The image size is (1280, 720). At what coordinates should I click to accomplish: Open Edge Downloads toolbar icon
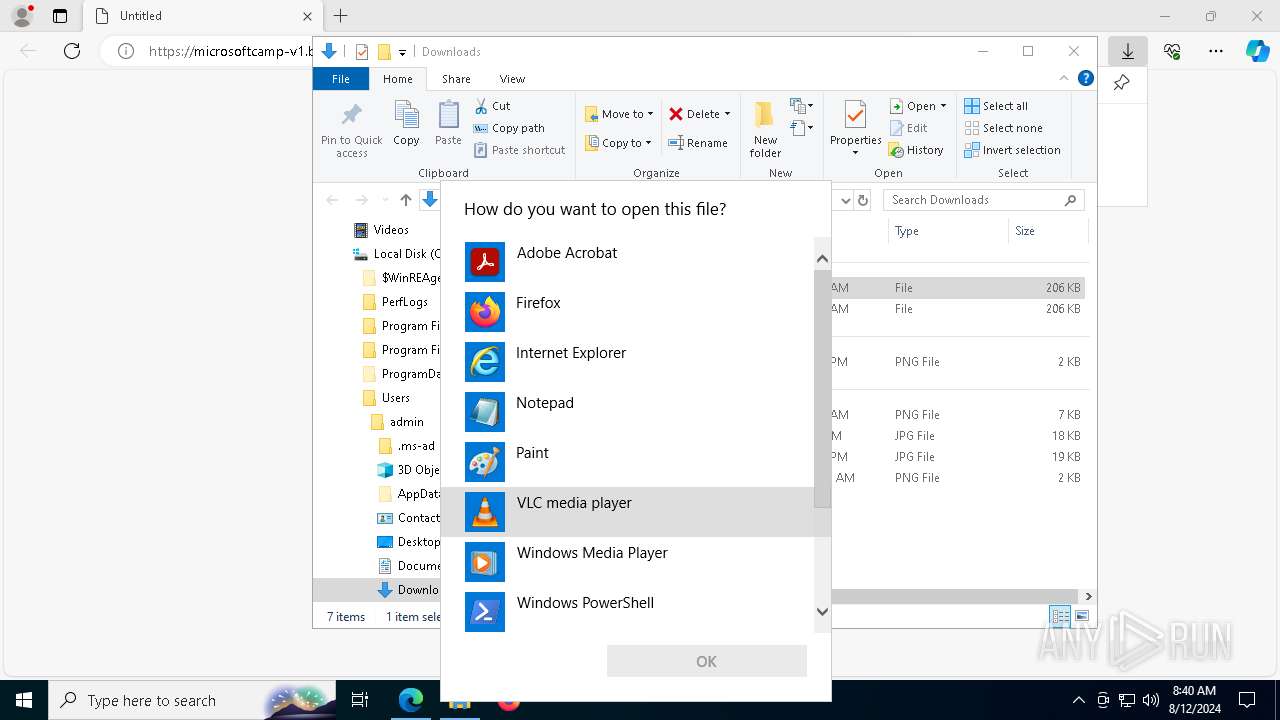pyautogui.click(x=1128, y=51)
